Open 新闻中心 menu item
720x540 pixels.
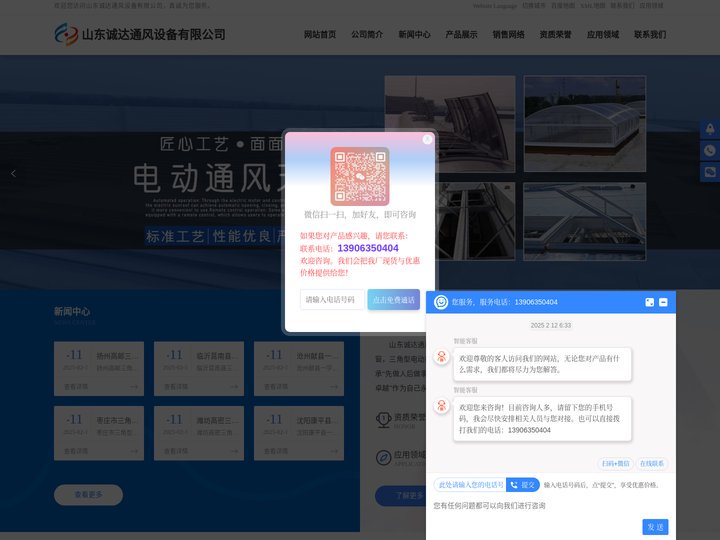414,34
